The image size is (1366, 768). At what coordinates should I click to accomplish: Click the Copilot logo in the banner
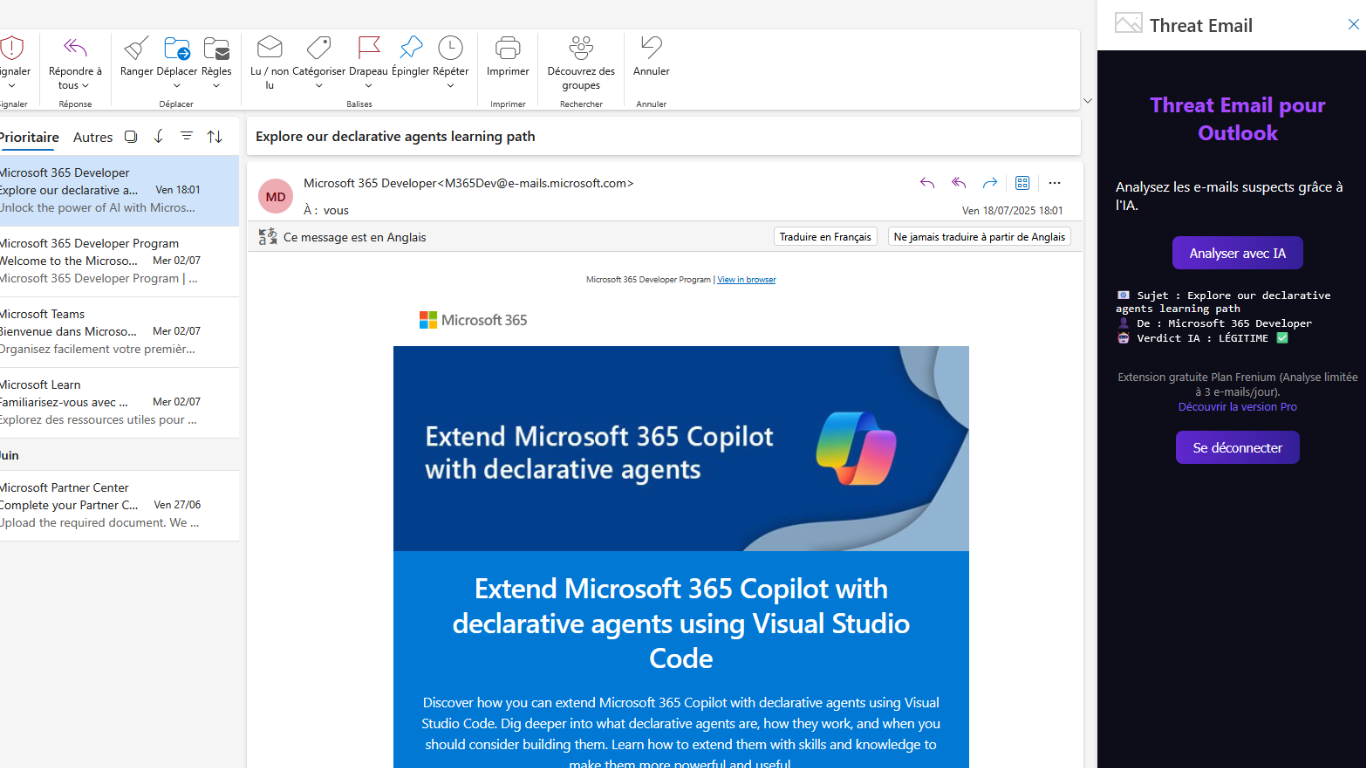(x=856, y=448)
